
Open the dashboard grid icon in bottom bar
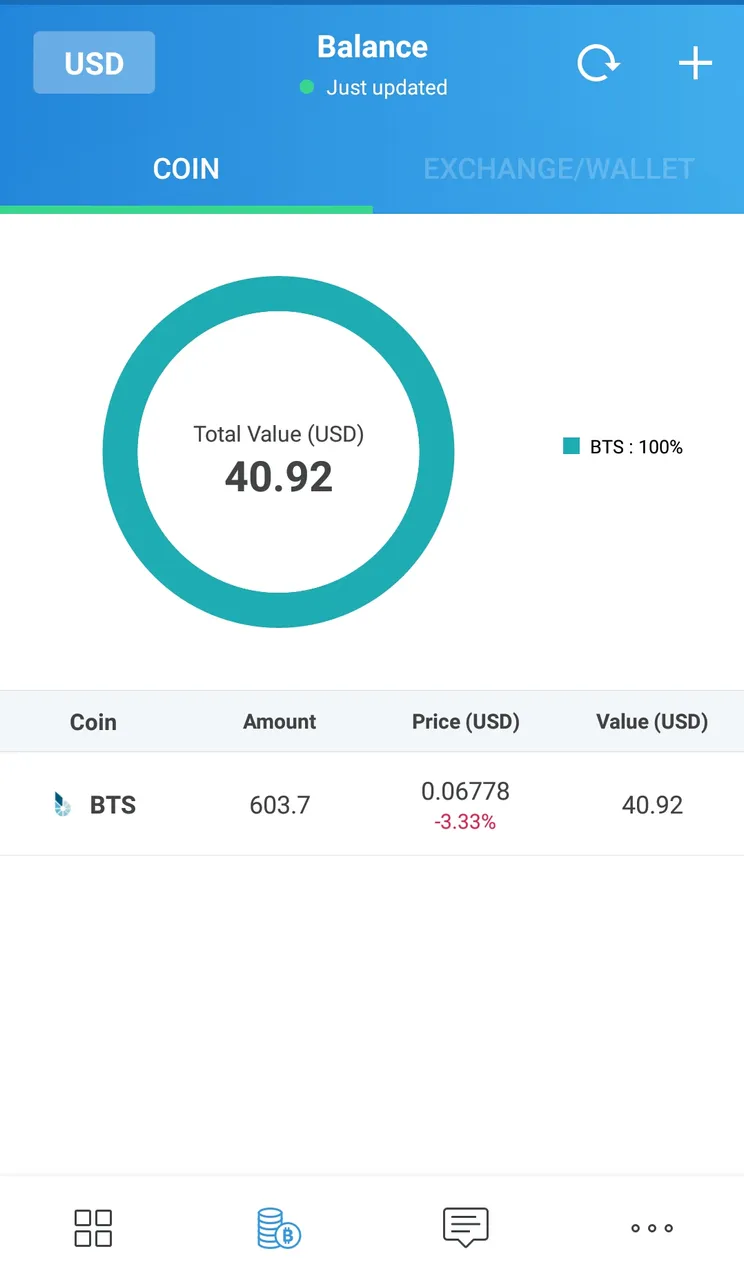[93, 1228]
